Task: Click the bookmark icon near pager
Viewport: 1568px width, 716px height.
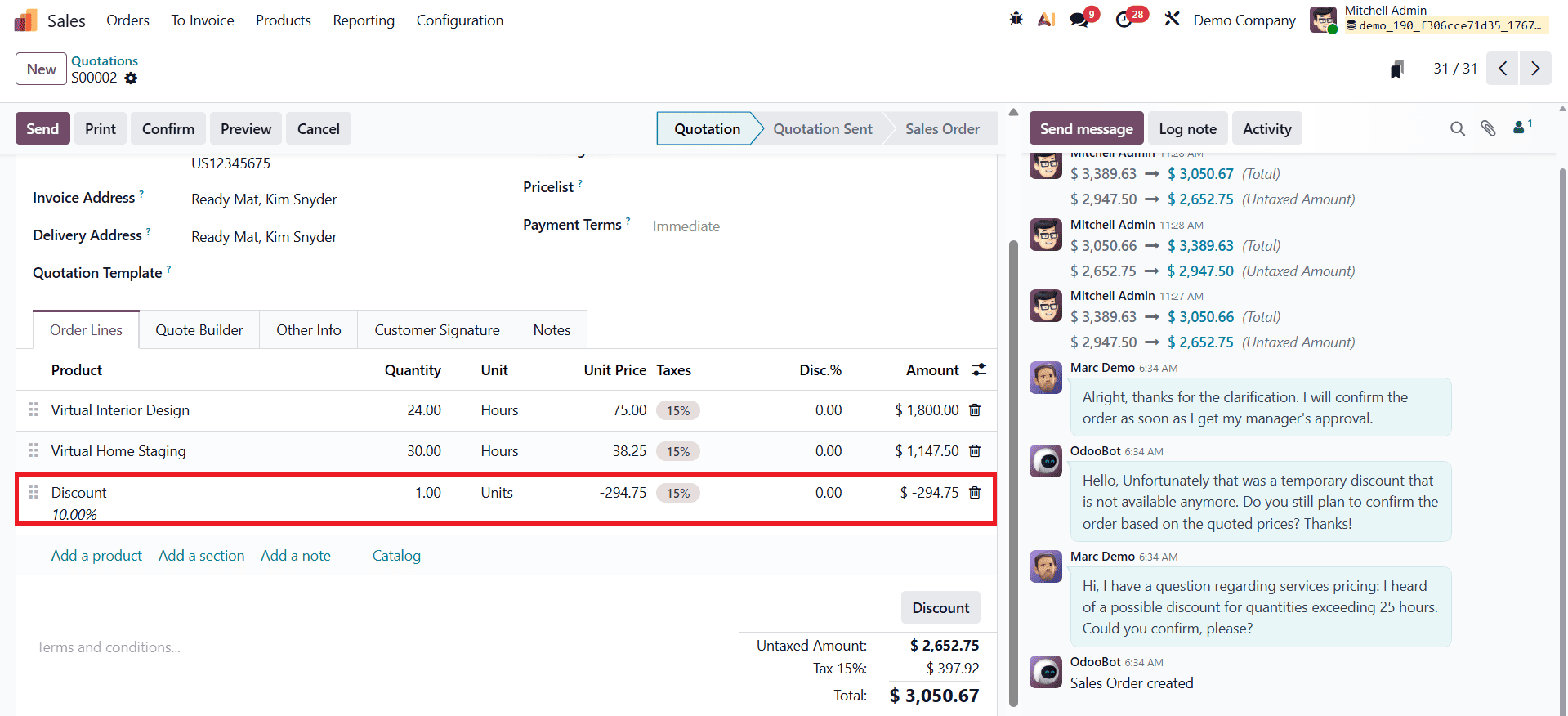Action: pos(1397,69)
